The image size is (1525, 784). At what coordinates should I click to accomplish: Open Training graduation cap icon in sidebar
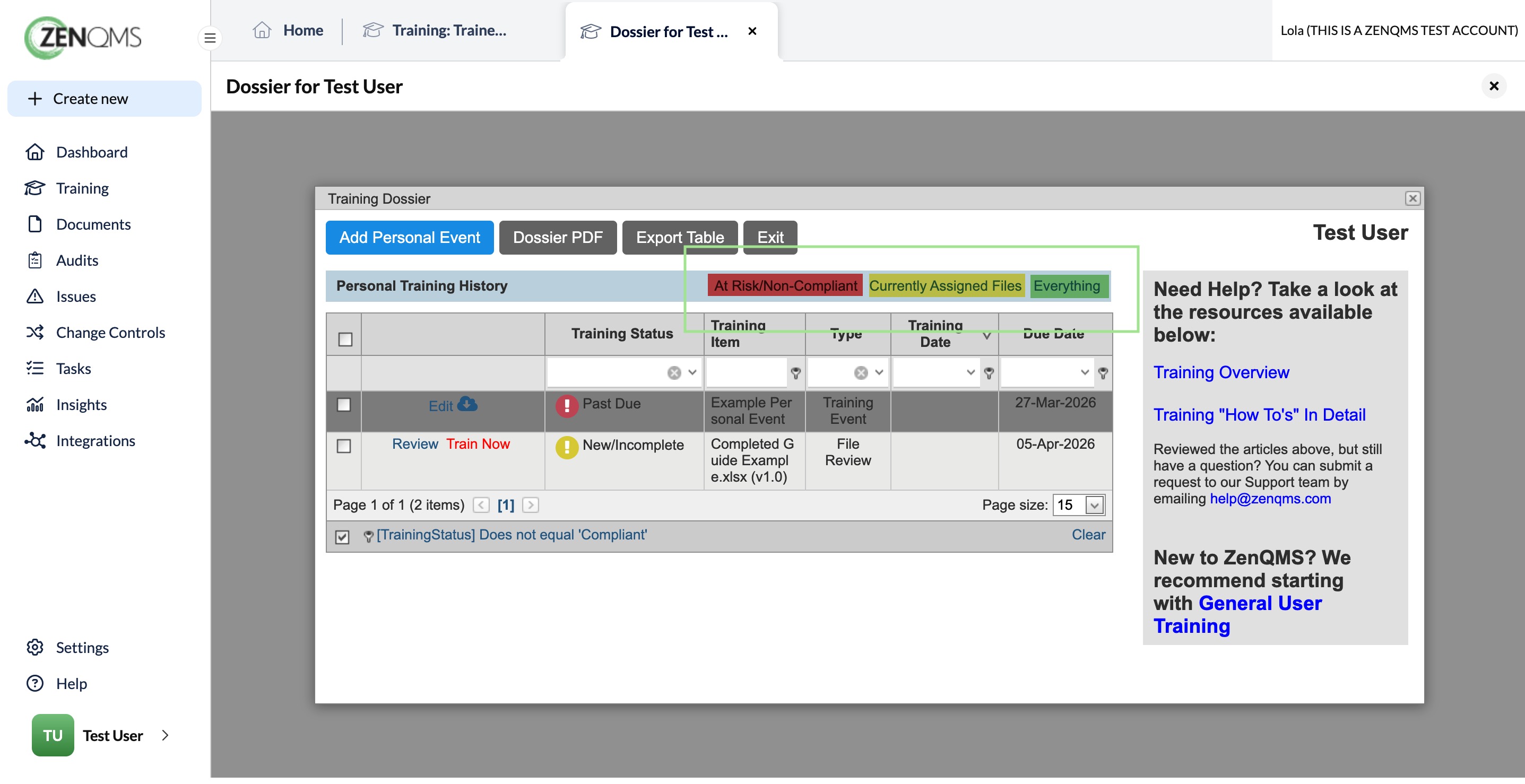tap(35, 188)
